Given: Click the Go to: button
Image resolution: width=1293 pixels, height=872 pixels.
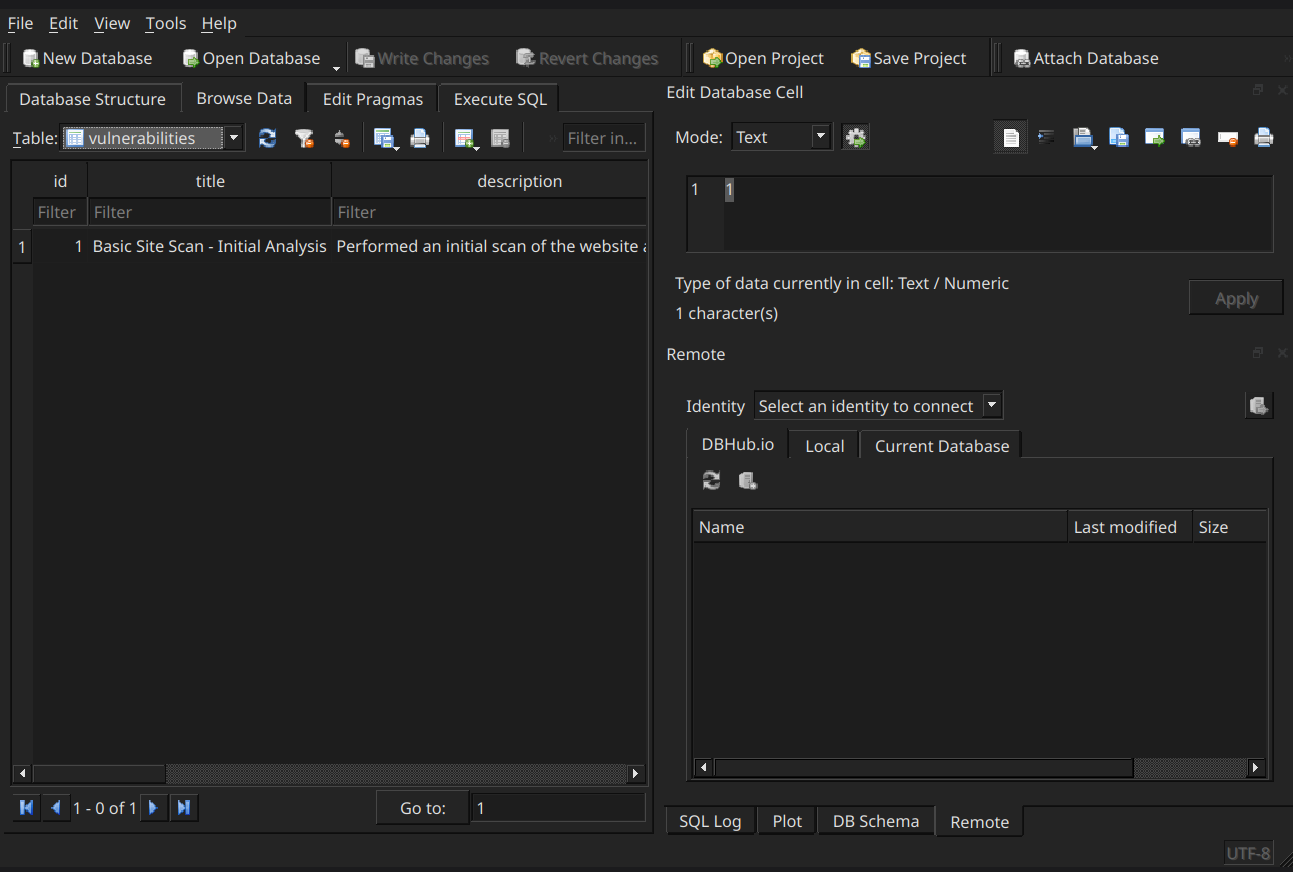Looking at the screenshot, I should (422, 808).
